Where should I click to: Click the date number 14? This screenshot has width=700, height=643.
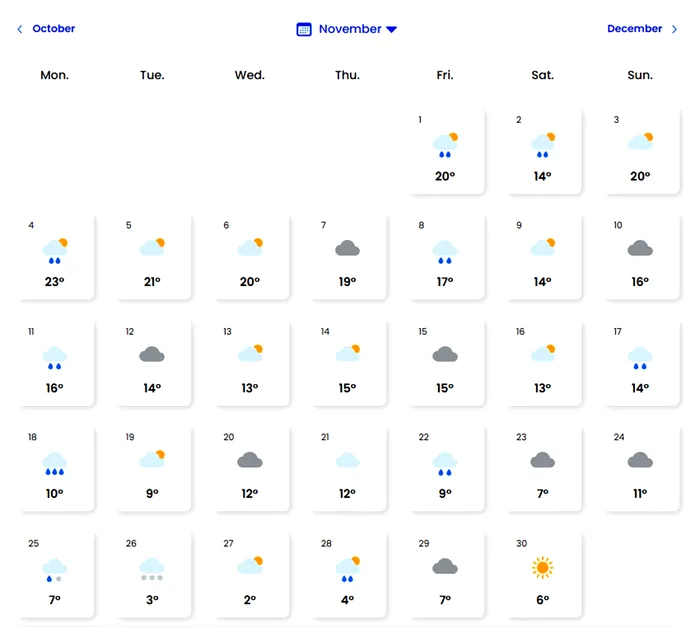click(325, 331)
